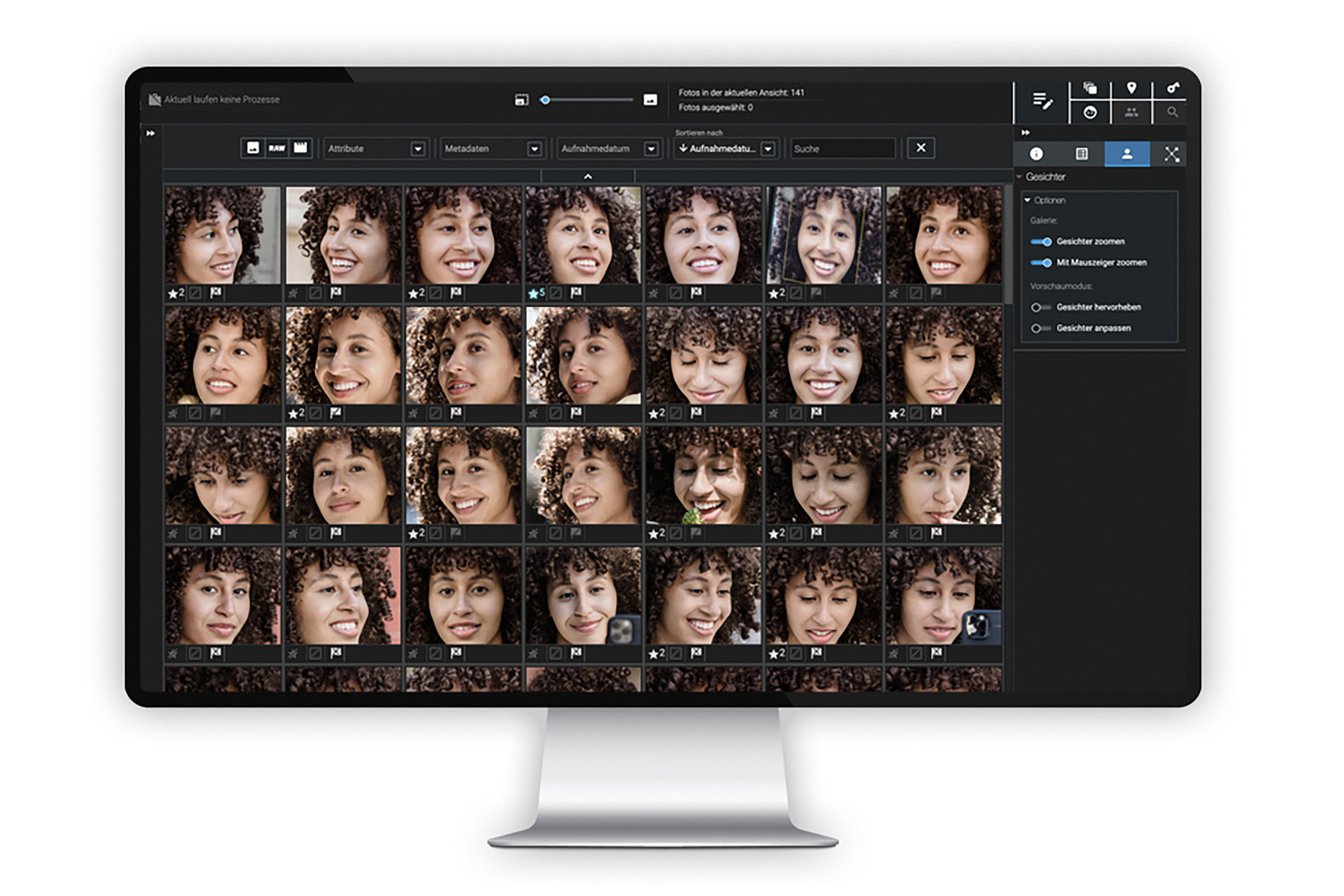Screen dimensions: 1344x896
Task: Click the RAW filter icon
Action: tap(276, 148)
